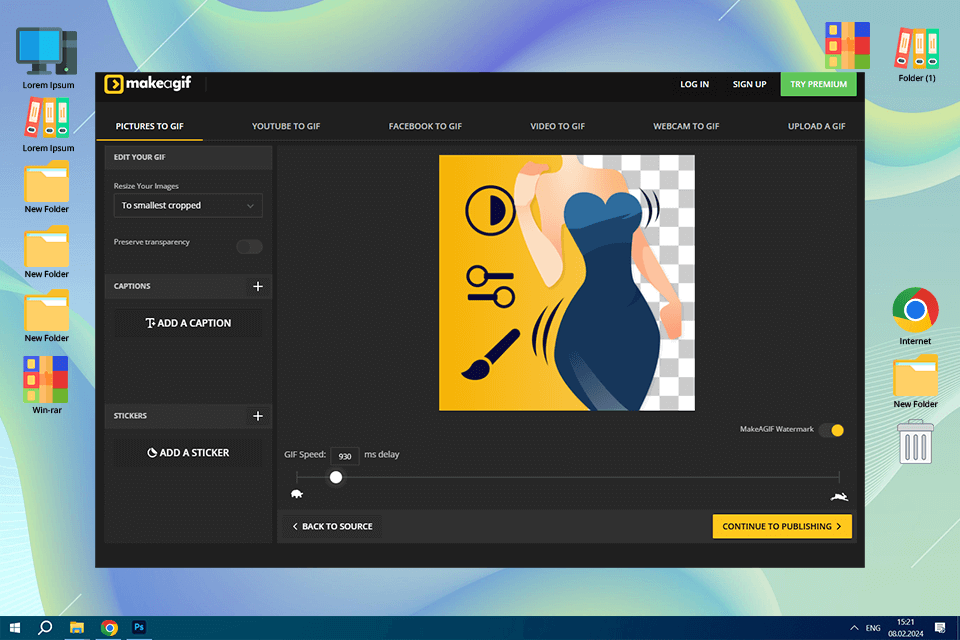Click the GIF speed slider handle
The height and width of the screenshot is (640, 960).
(336, 477)
